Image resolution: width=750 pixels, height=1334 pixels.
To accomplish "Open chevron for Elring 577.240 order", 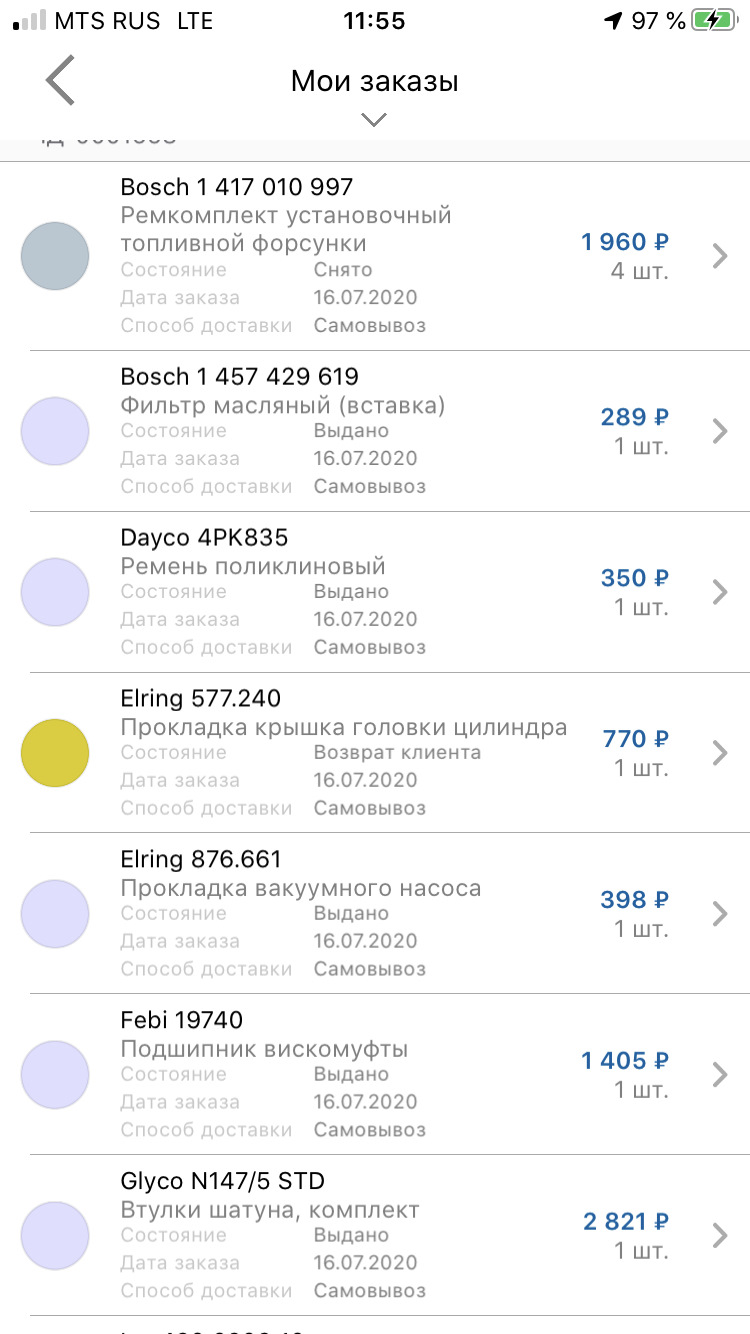I will (719, 753).
